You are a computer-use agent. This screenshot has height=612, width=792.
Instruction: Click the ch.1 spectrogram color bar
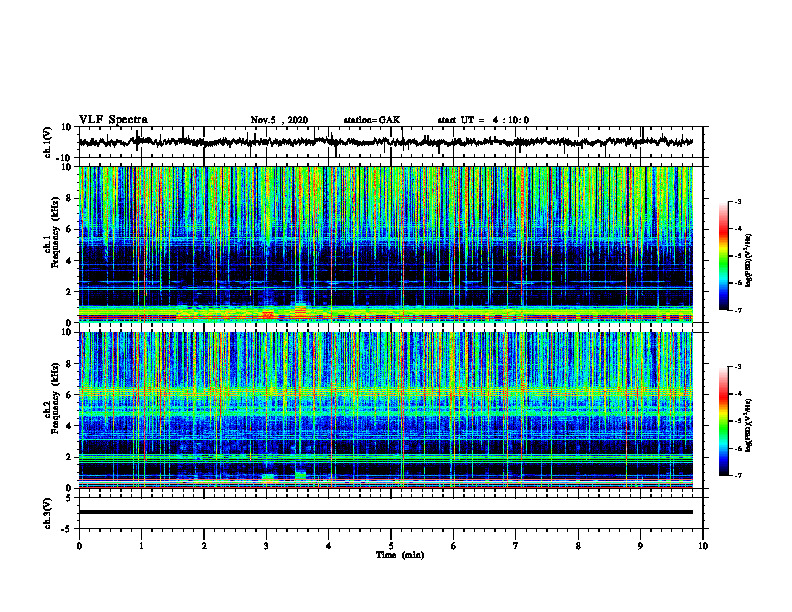click(x=723, y=256)
